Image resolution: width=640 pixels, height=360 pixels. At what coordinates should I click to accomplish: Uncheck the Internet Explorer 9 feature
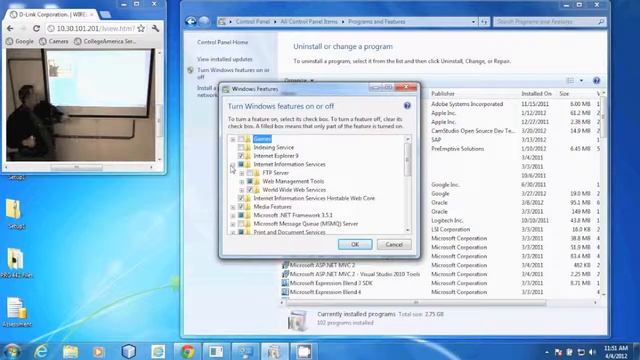tap(241, 156)
